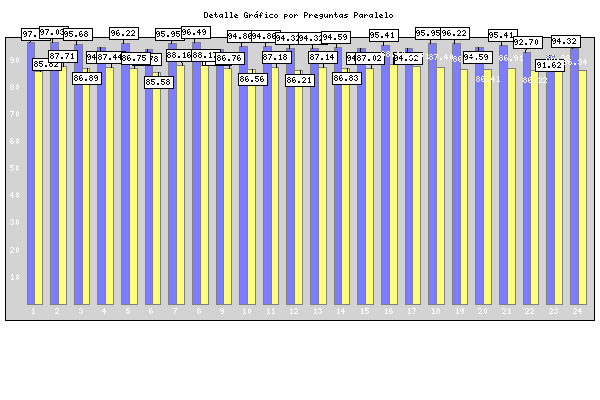Click y-axis value 40
The height and width of the screenshot is (400, 600).
pos(15,195)
